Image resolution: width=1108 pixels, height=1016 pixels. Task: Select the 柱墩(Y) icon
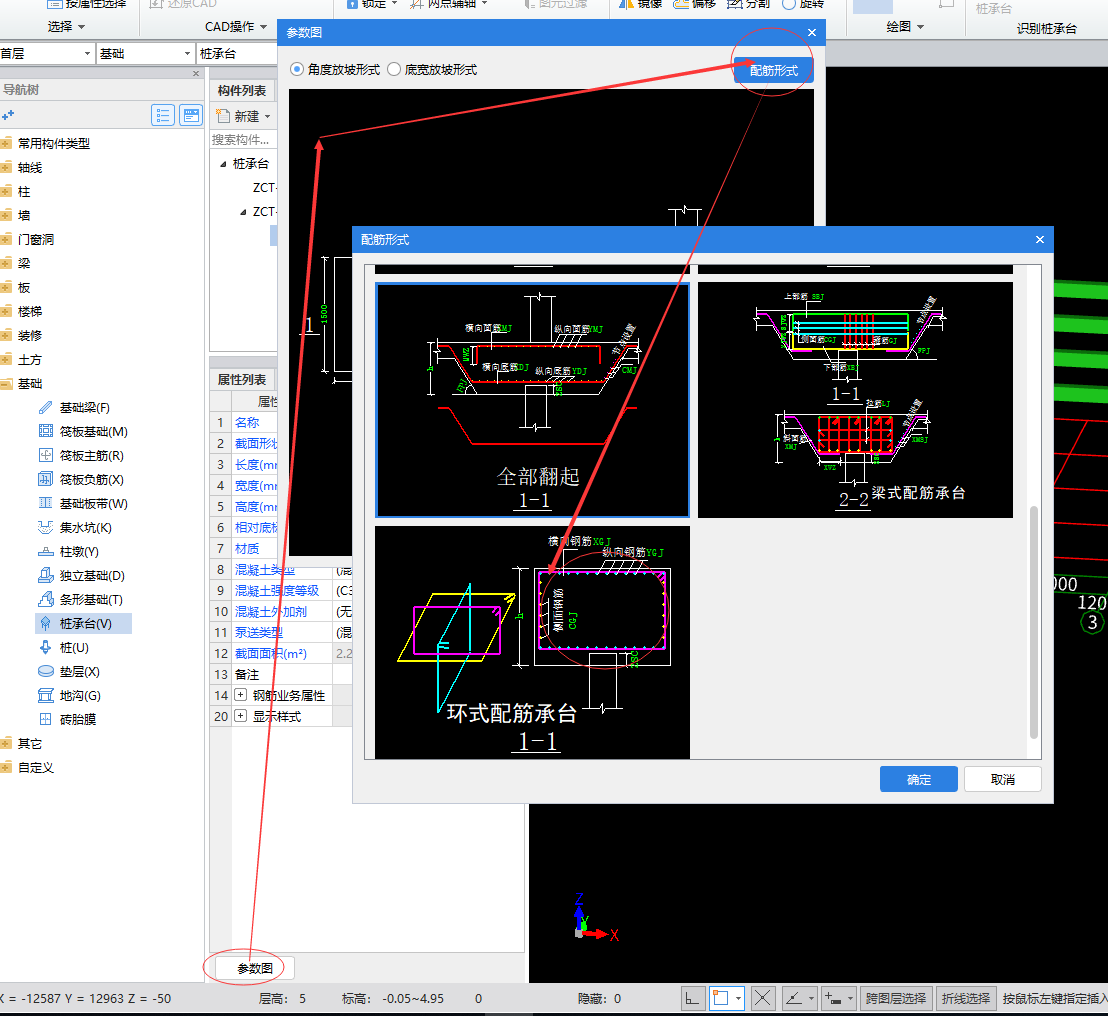pos(45,552)
